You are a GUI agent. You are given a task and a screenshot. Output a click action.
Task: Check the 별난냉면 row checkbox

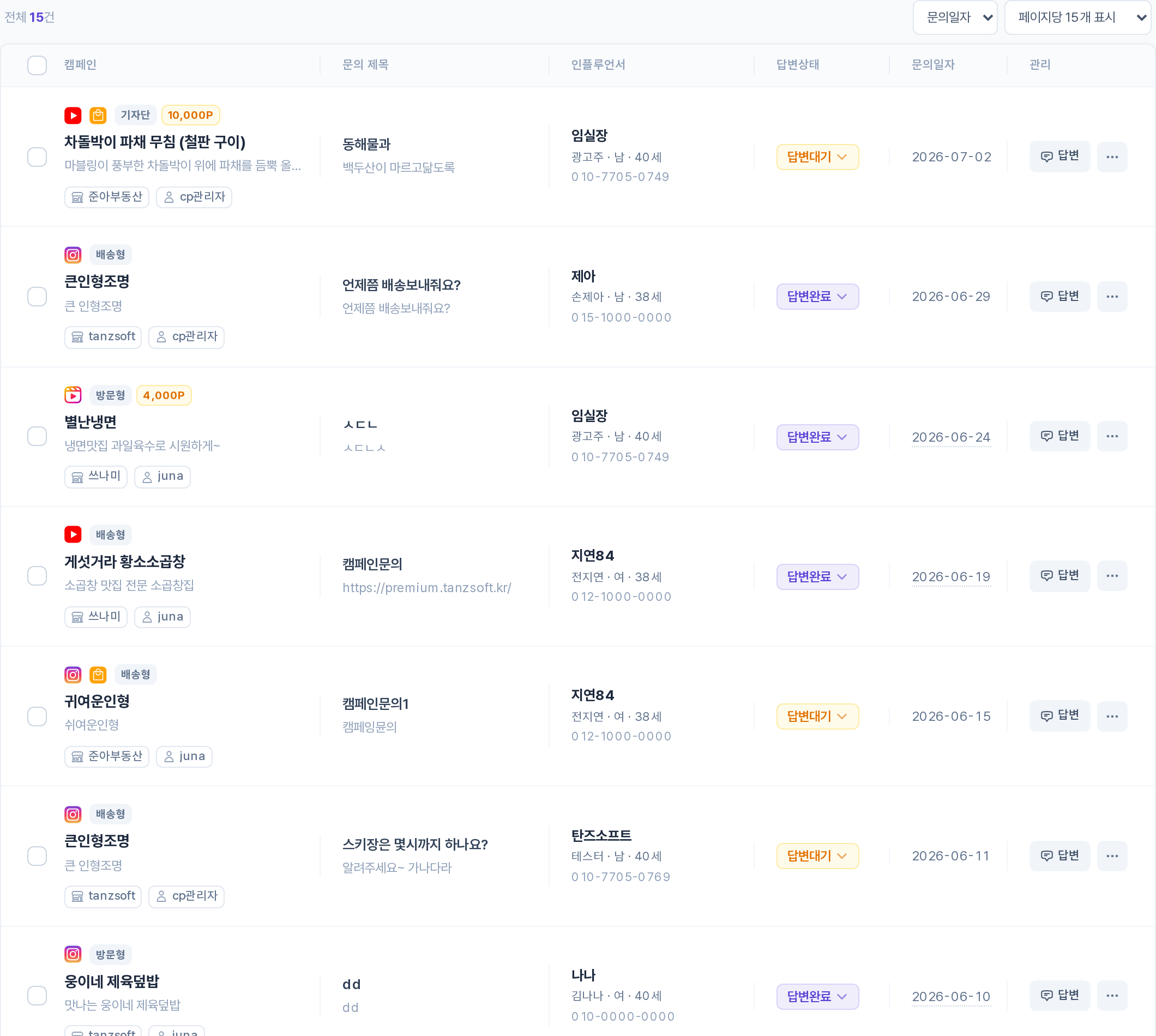(37, 437)
